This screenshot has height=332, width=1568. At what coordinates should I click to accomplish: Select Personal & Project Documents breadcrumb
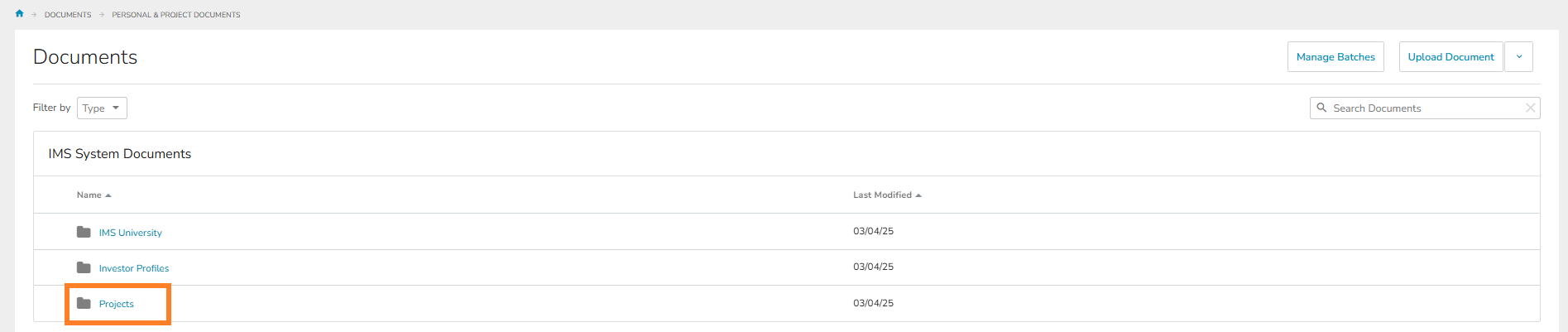(176, 15)
